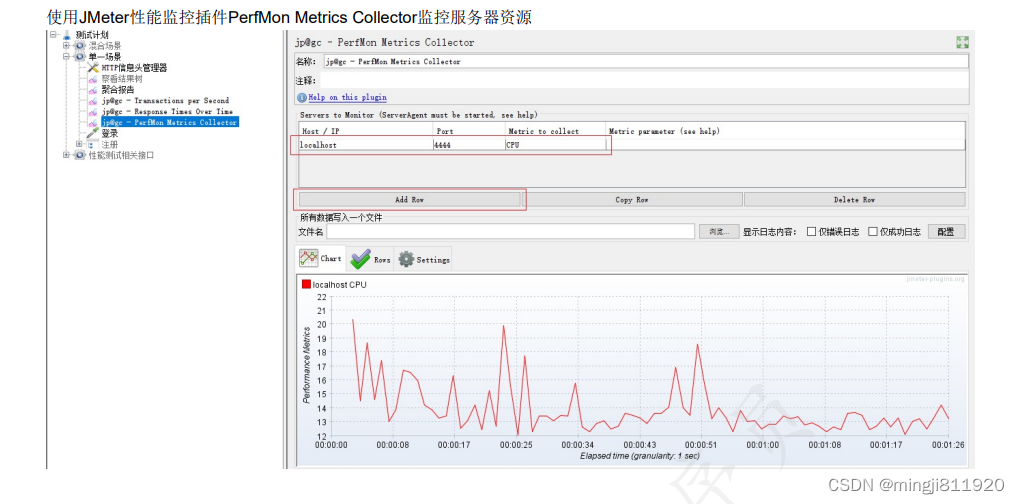
Task: Open the Help on this plugin link
Action: pos(347,98)
